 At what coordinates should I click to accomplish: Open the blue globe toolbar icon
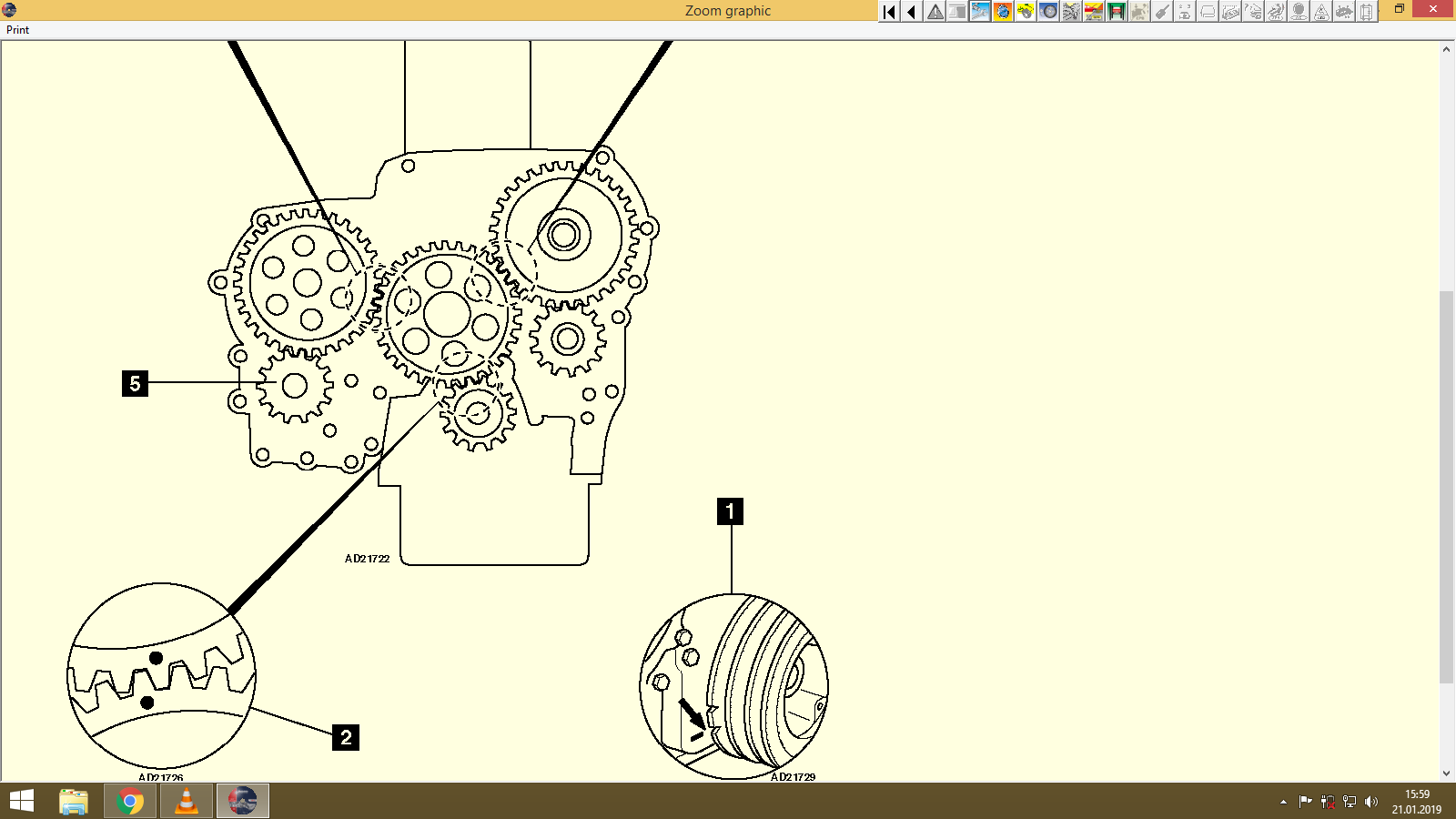tap(1002, 11)
